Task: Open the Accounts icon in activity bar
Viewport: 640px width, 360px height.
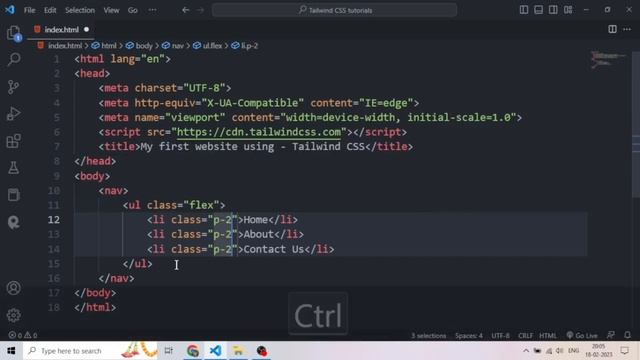Action: click(x=13, y=288)
